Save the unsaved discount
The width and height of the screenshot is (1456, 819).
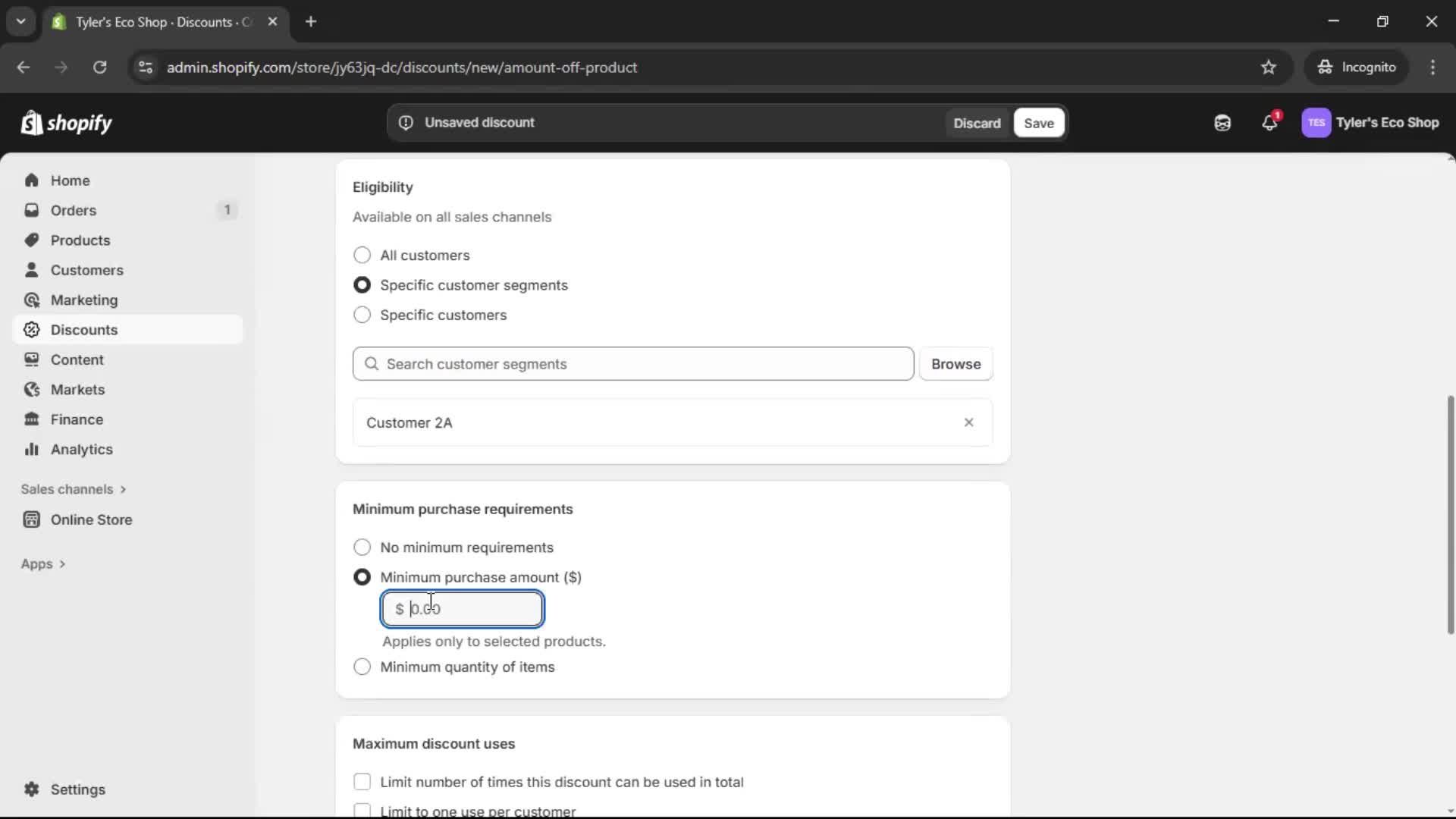1038,123
